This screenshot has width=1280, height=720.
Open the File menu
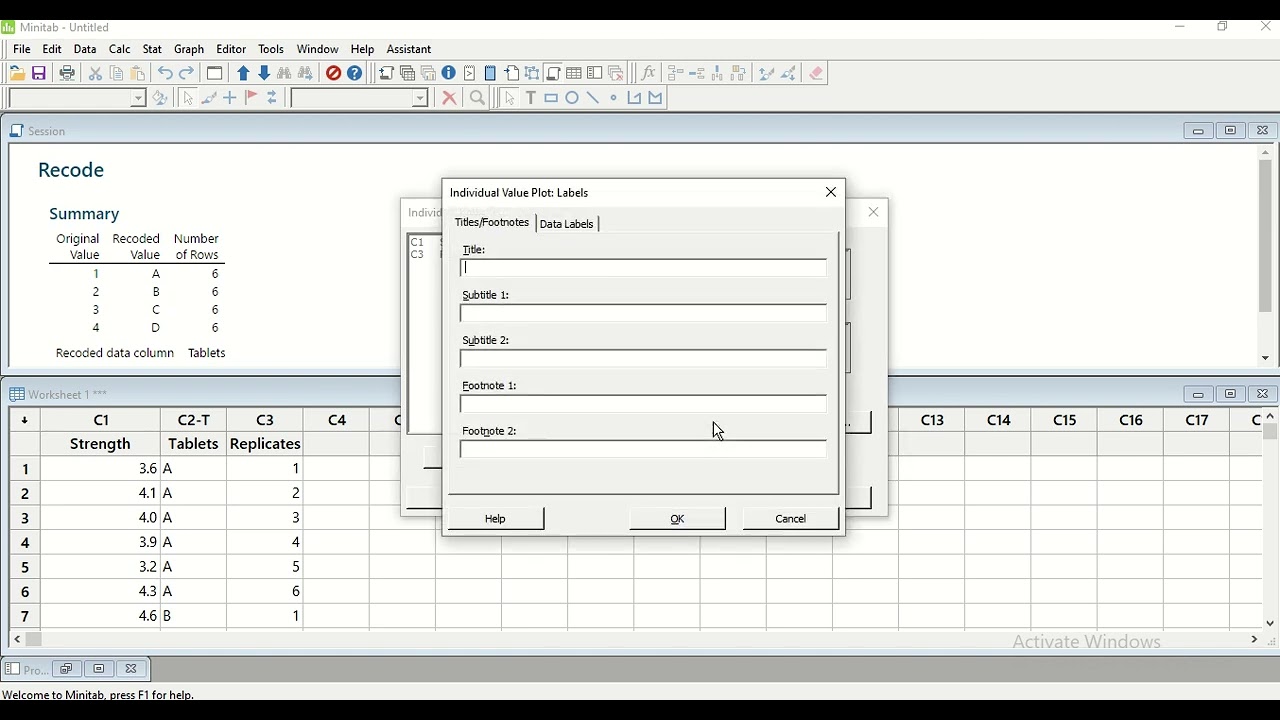pyautogui.click(x=22, y=49)
